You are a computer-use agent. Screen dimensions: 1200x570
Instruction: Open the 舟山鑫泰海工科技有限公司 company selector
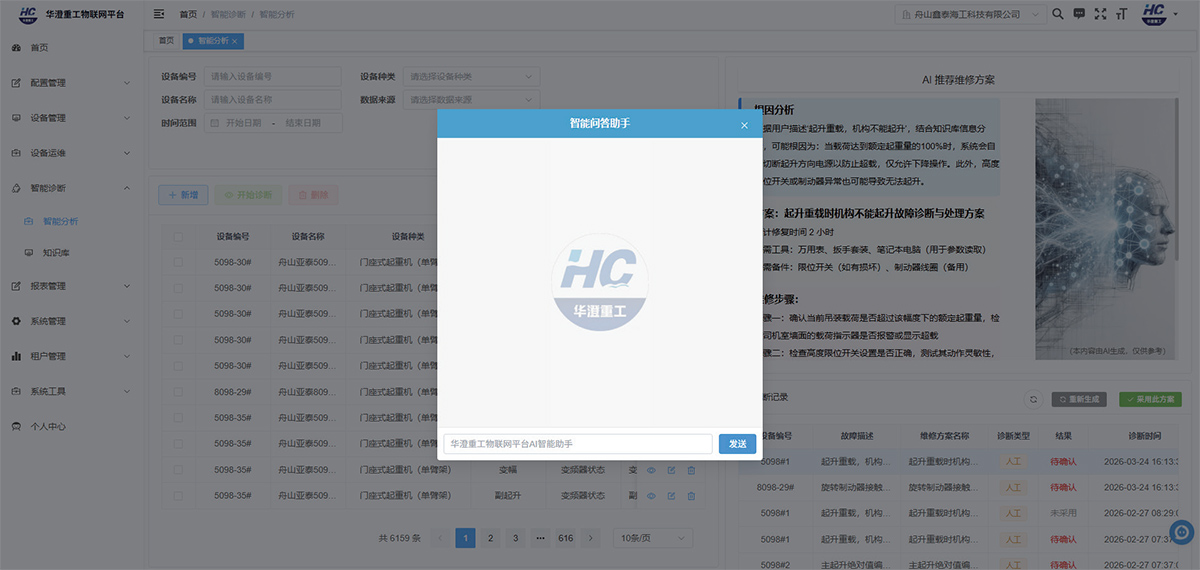[x=969, y=14]
